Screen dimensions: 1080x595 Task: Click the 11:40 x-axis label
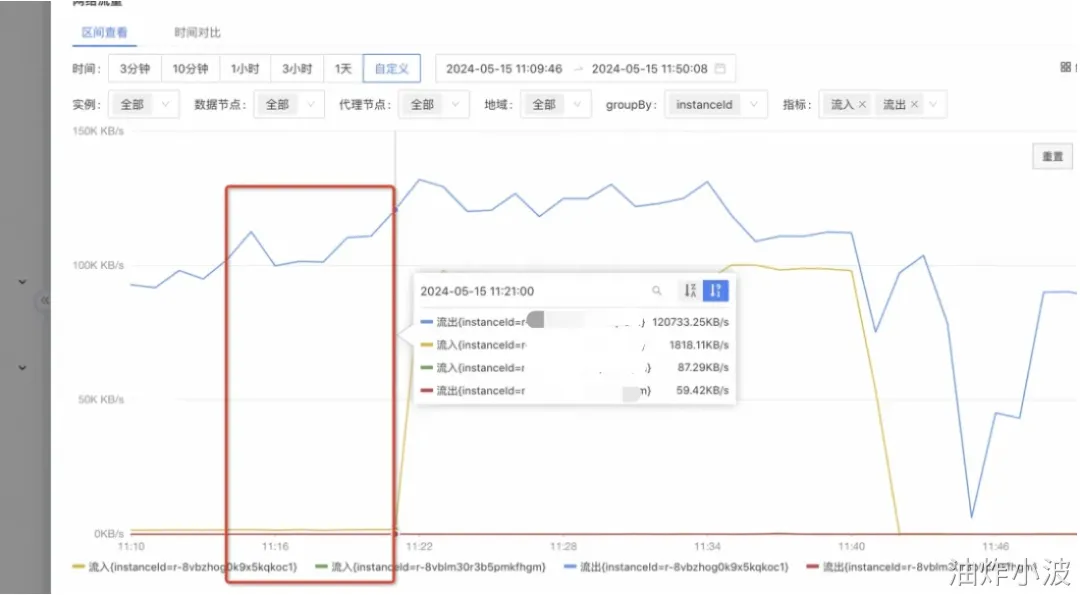851,546
